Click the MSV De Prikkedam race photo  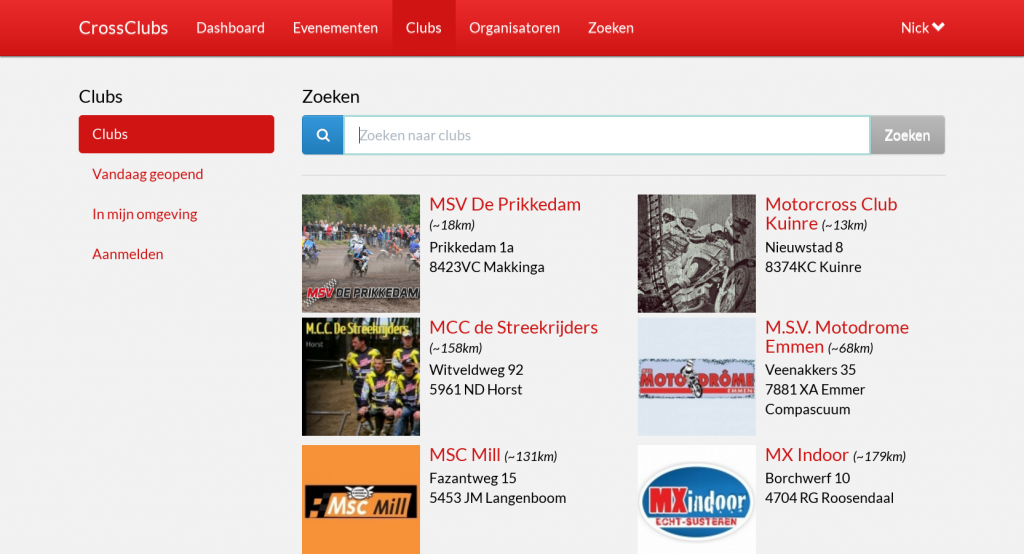tap(360, 253)
